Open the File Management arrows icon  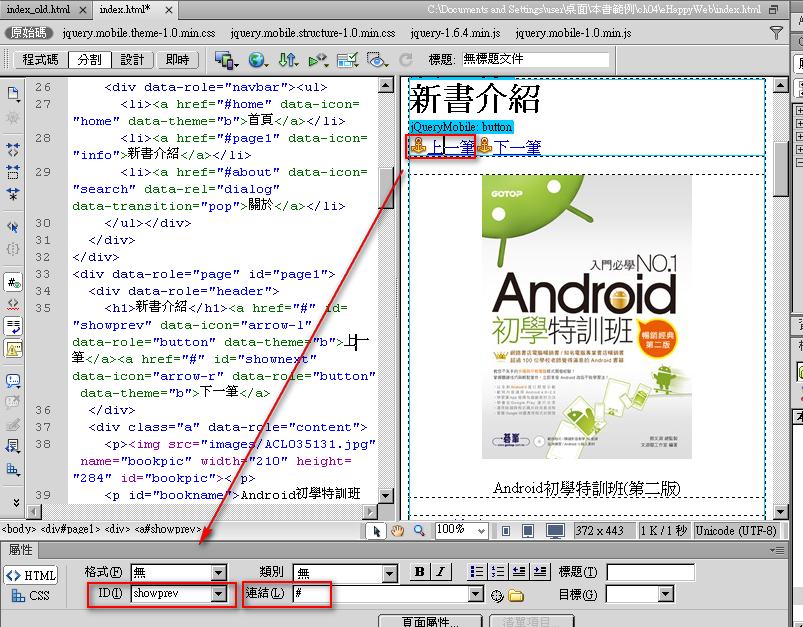(288, 60)
